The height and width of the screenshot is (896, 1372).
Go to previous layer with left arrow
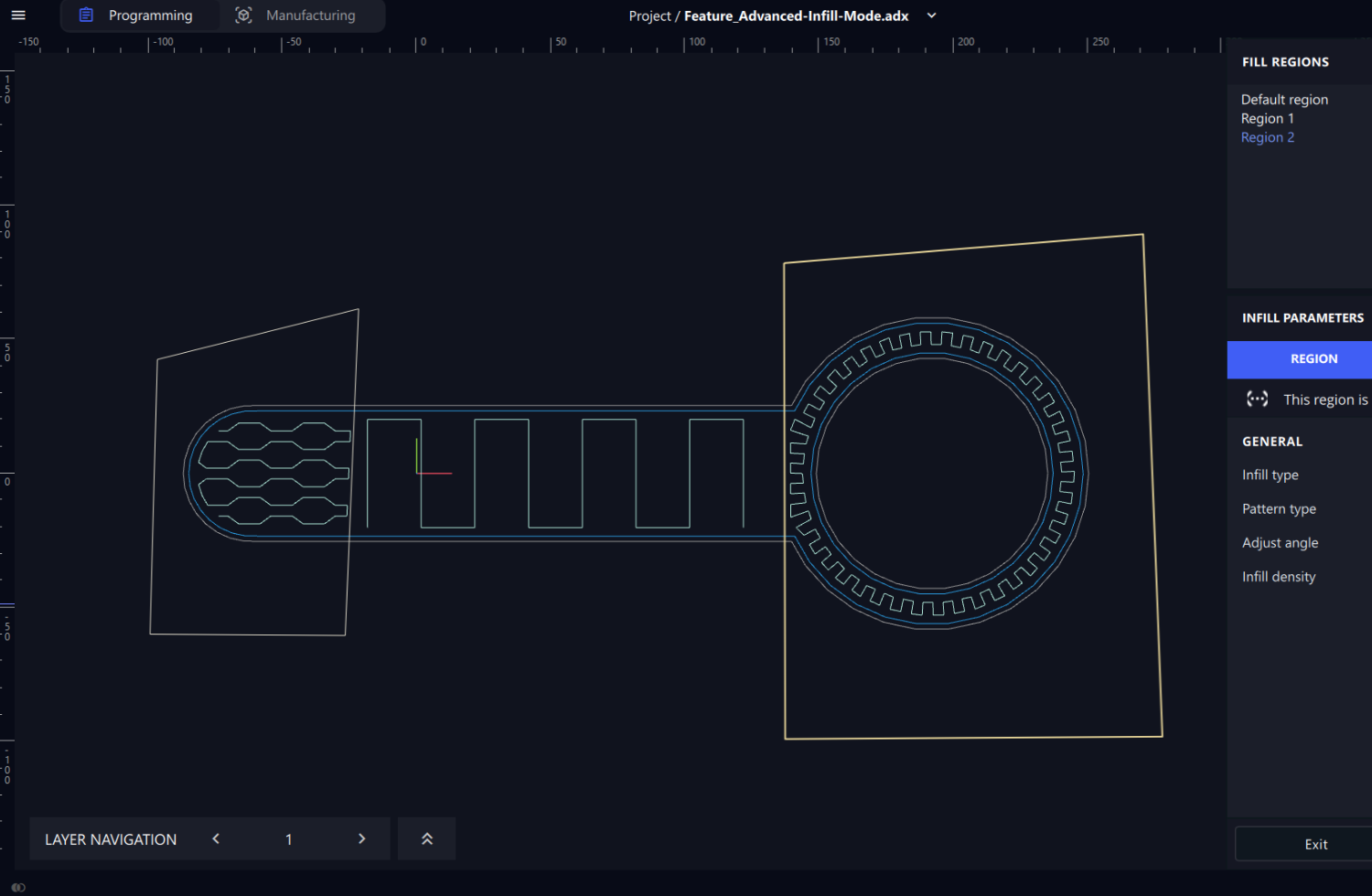216,839
